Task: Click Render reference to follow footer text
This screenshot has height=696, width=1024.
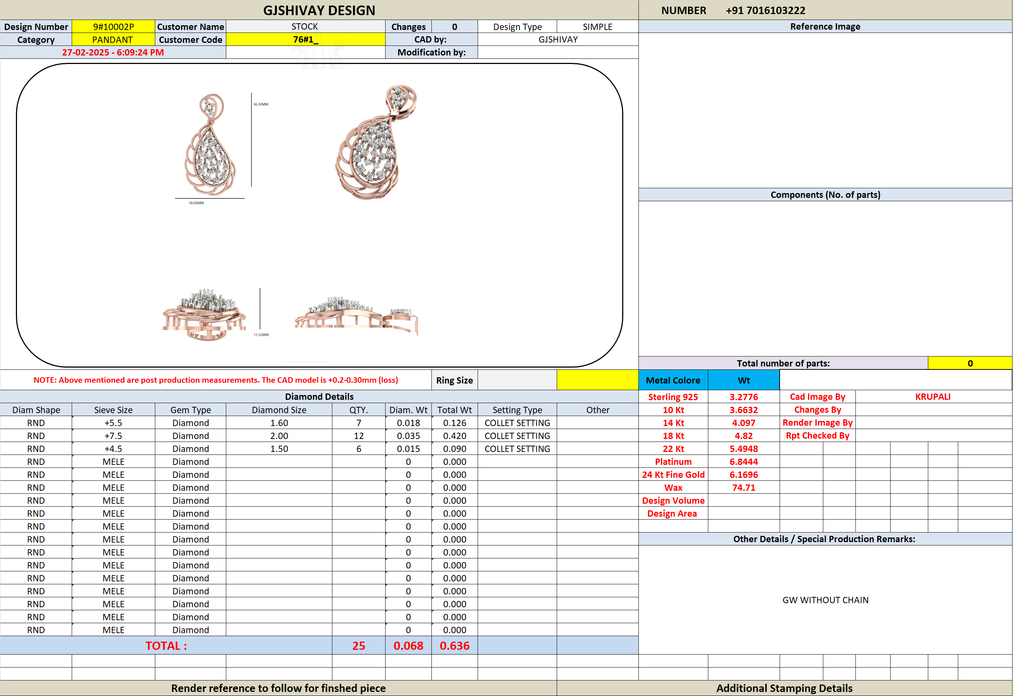Action: pyautogui.click(x=278, y=688)
